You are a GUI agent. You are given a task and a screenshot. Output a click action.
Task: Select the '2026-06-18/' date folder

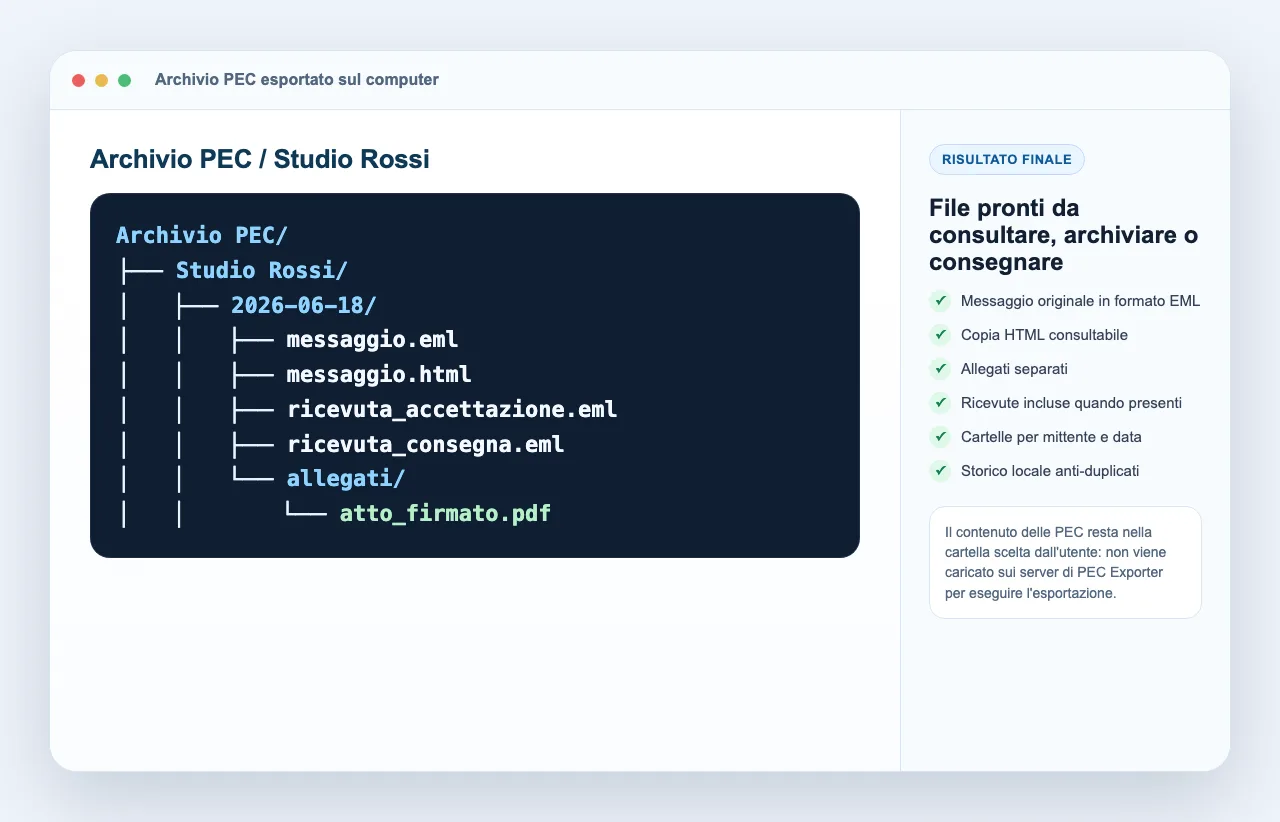304,305
